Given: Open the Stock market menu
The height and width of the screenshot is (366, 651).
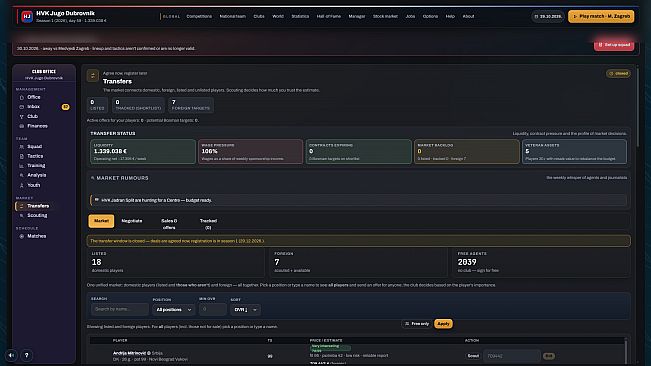Looking at the screenshot, I should [x=385, y=17].
